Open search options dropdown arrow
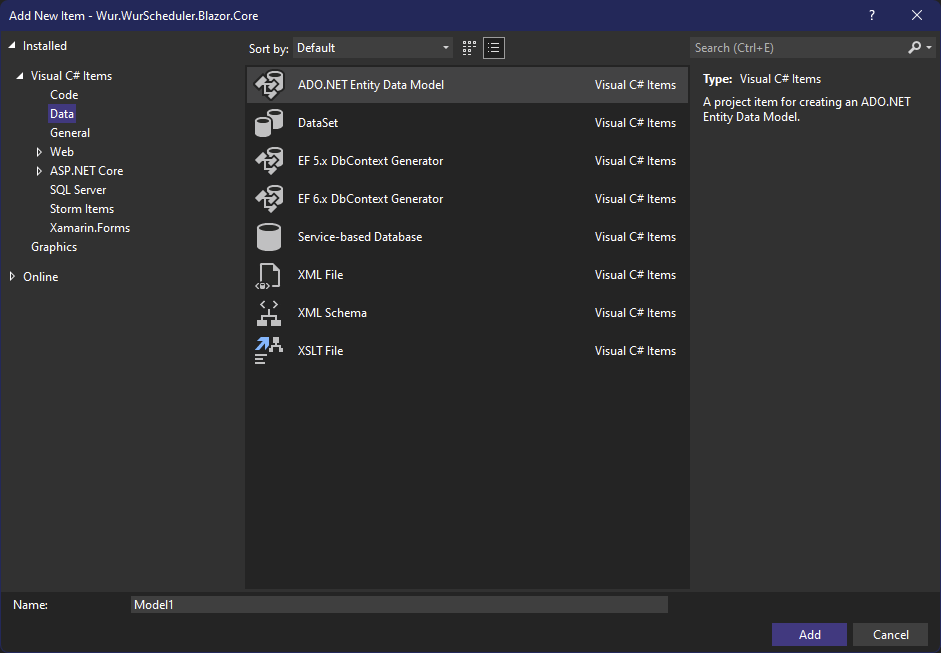Image resolution: width=941 pixels, height=653 pixels. pyautogui.click(x=929, y=47)
